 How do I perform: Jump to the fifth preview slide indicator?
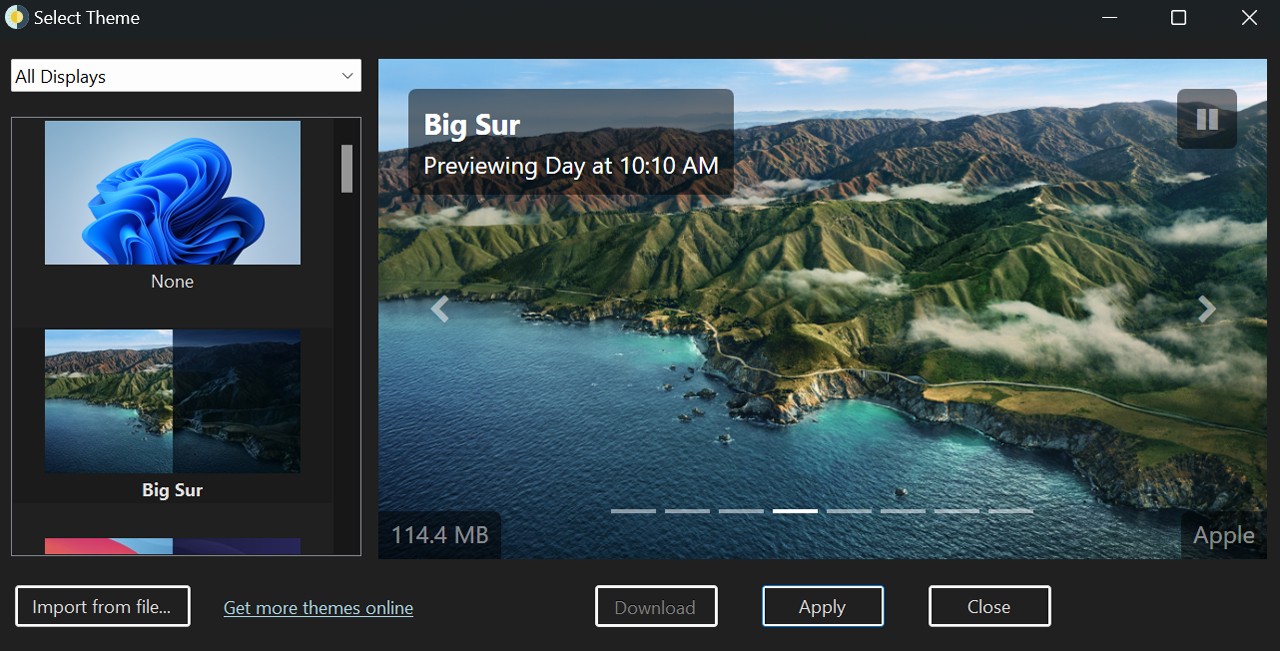click(x=849, y=511)
